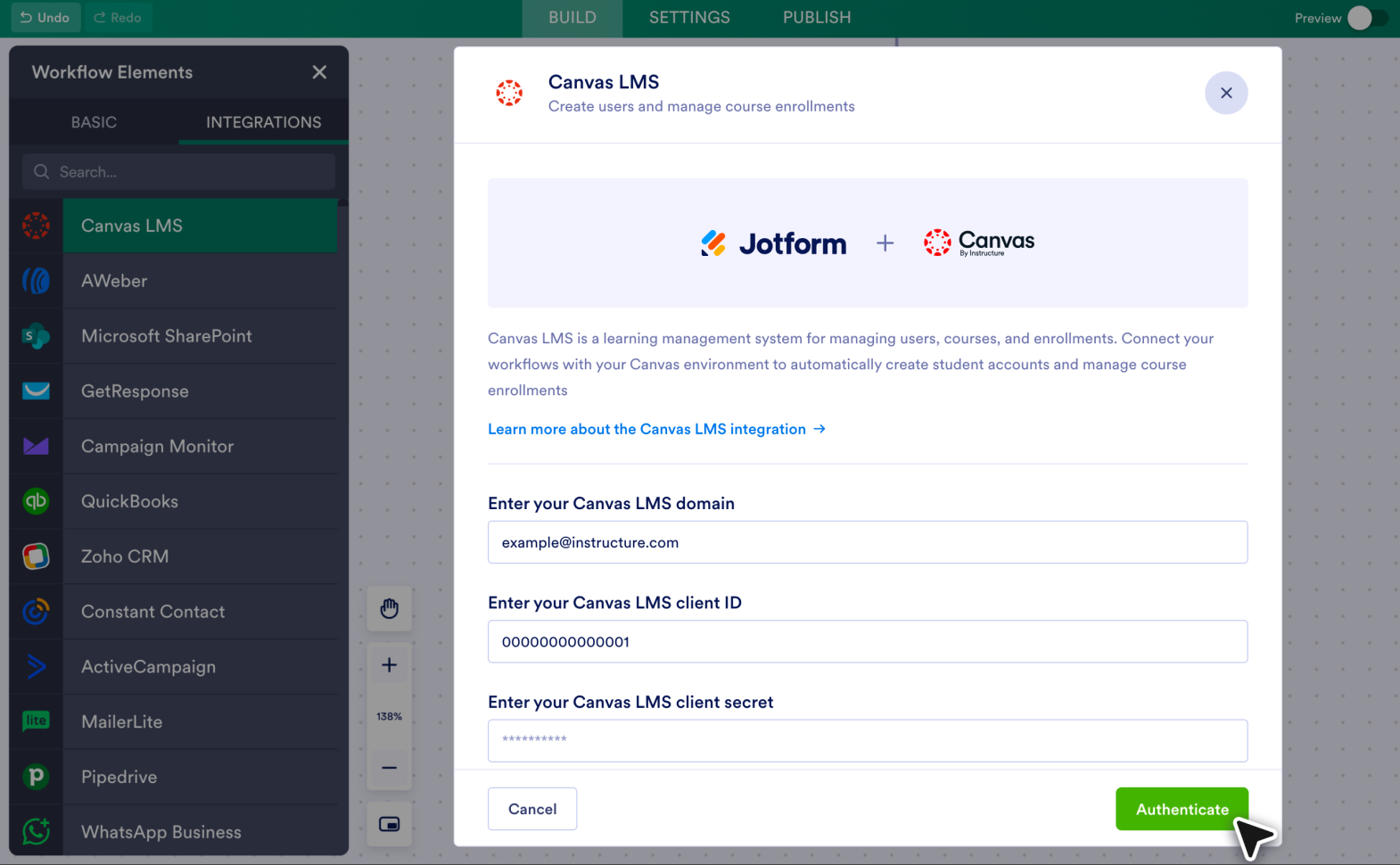
Task: Click the Campaign Monitor icon
Action: [x=36, y=446]
